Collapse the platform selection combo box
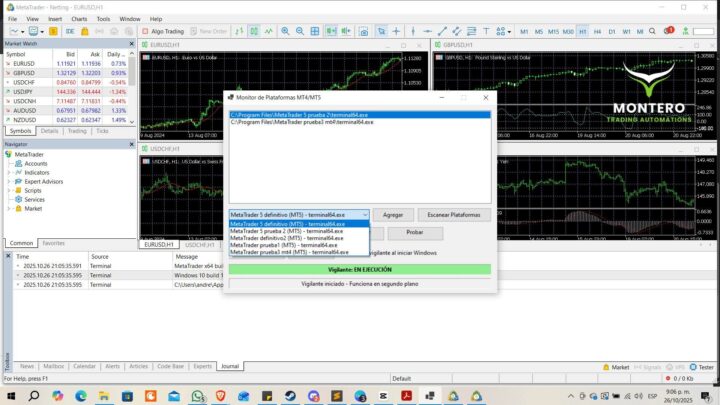 364,215
